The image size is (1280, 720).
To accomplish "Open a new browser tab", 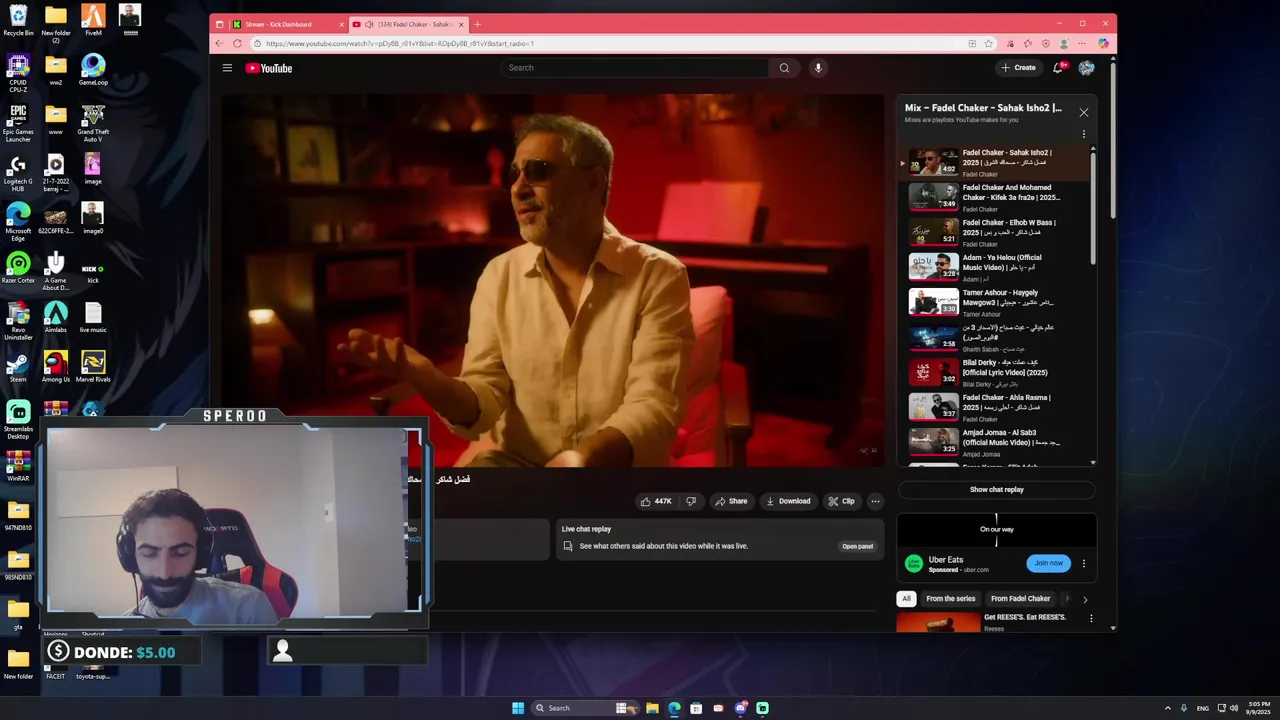I will pos(477,24).
